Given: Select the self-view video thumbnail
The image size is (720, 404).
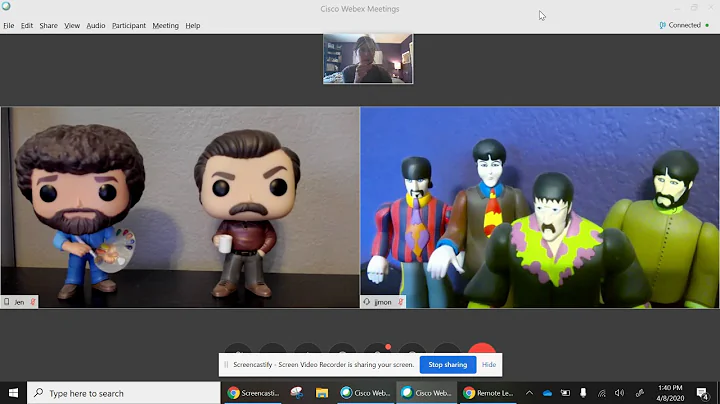Looking at the screenshot, I should point(368,59).
